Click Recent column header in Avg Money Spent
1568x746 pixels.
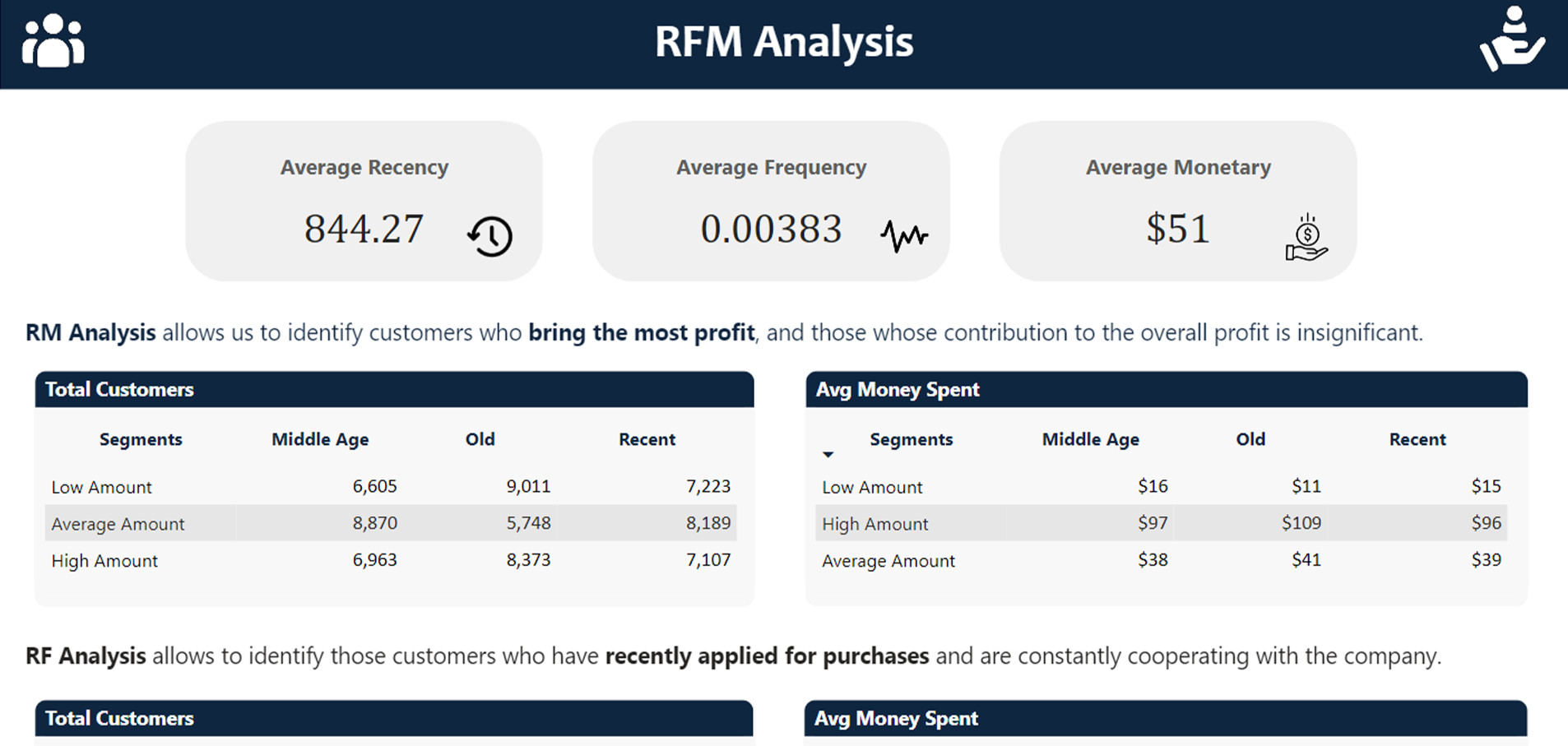click(x=1417, y=439)
